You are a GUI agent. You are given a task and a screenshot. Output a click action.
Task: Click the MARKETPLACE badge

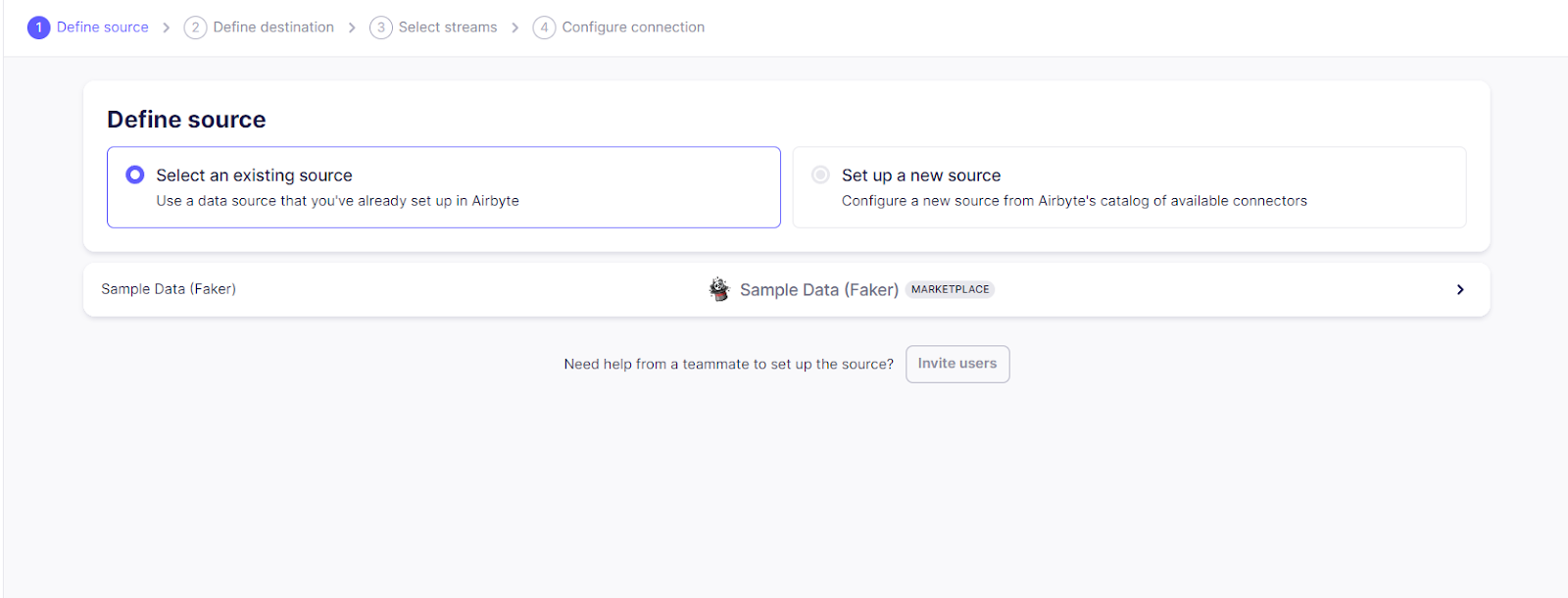(x=951, y=289)
